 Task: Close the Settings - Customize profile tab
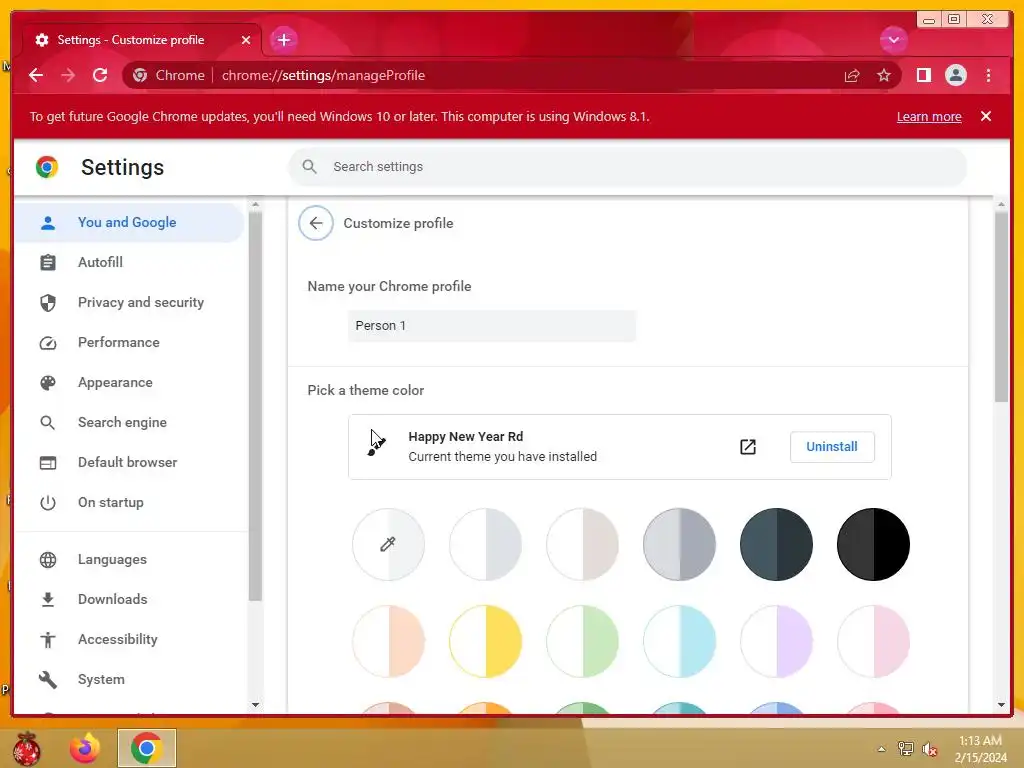click(x=246, y=40)
